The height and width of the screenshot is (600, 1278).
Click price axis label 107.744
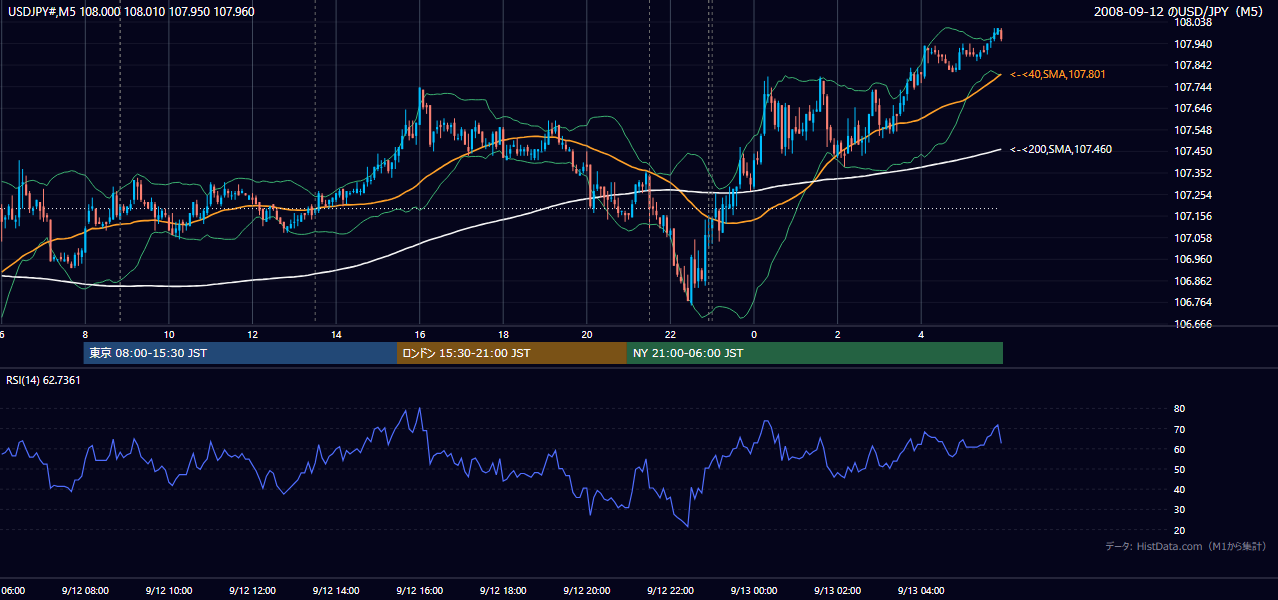pos(1194,87)
